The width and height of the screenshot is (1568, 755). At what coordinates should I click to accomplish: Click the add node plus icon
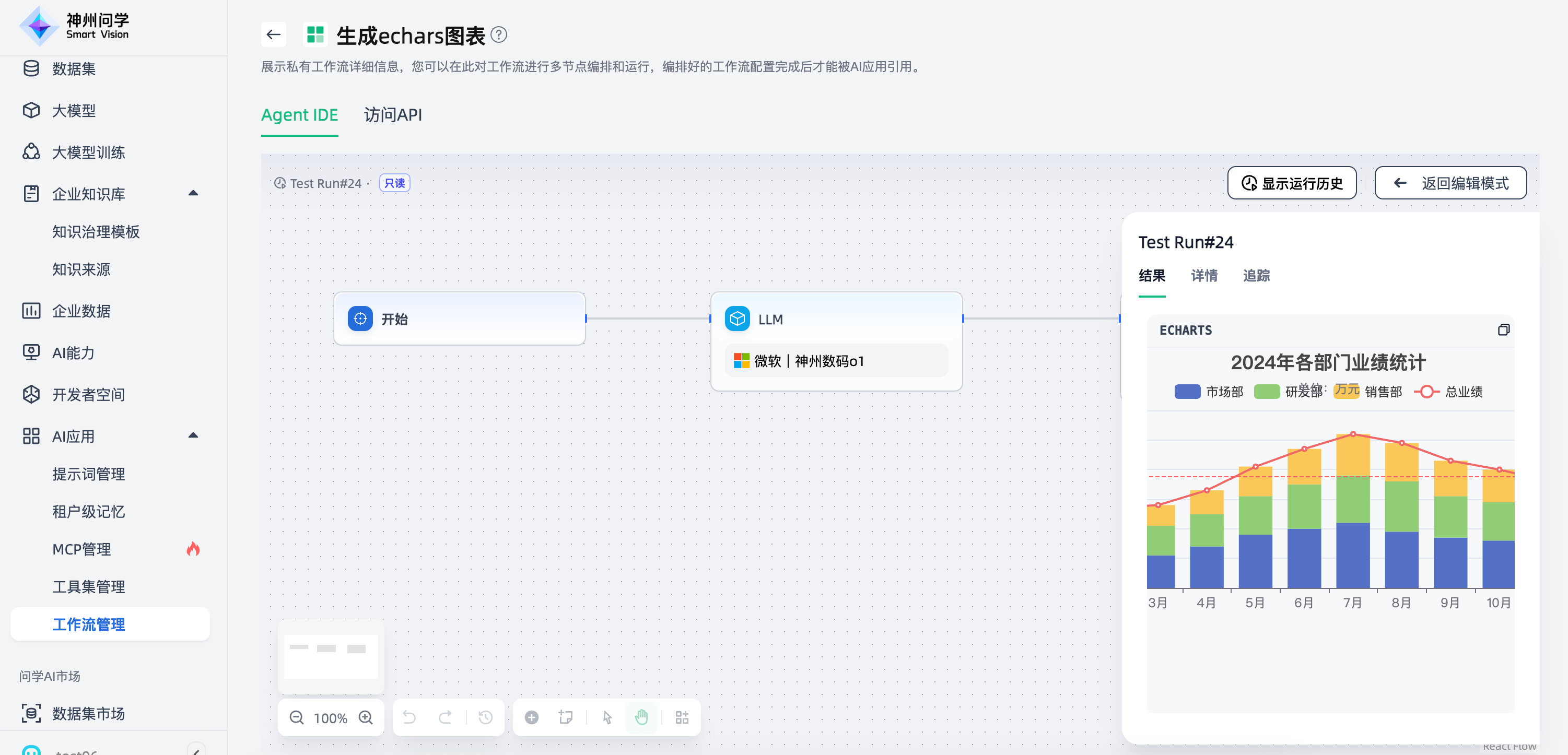[531, 718]
